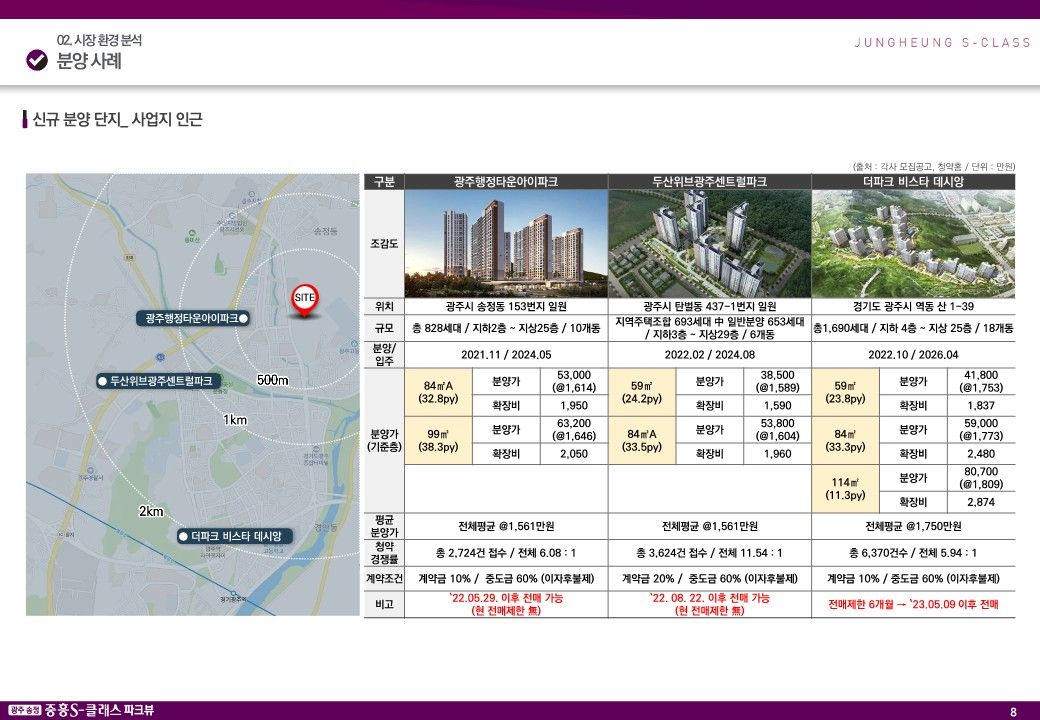Open the 더파크 비스타 데시앙 aerial rendering
The height and width of the screenshot is (720, 1040).
coord(913,243)
